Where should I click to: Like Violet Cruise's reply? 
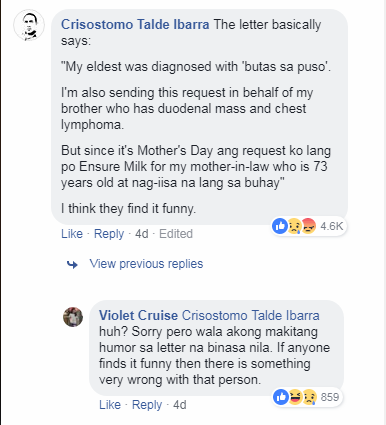(x=110, y=405)
